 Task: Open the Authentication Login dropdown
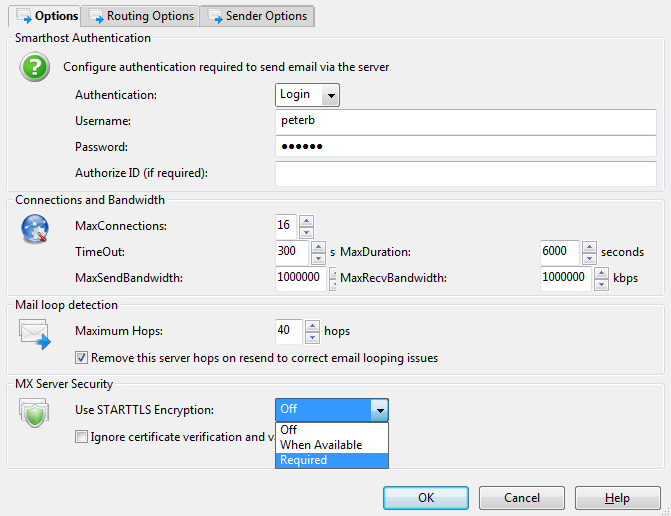coord(307,94)
